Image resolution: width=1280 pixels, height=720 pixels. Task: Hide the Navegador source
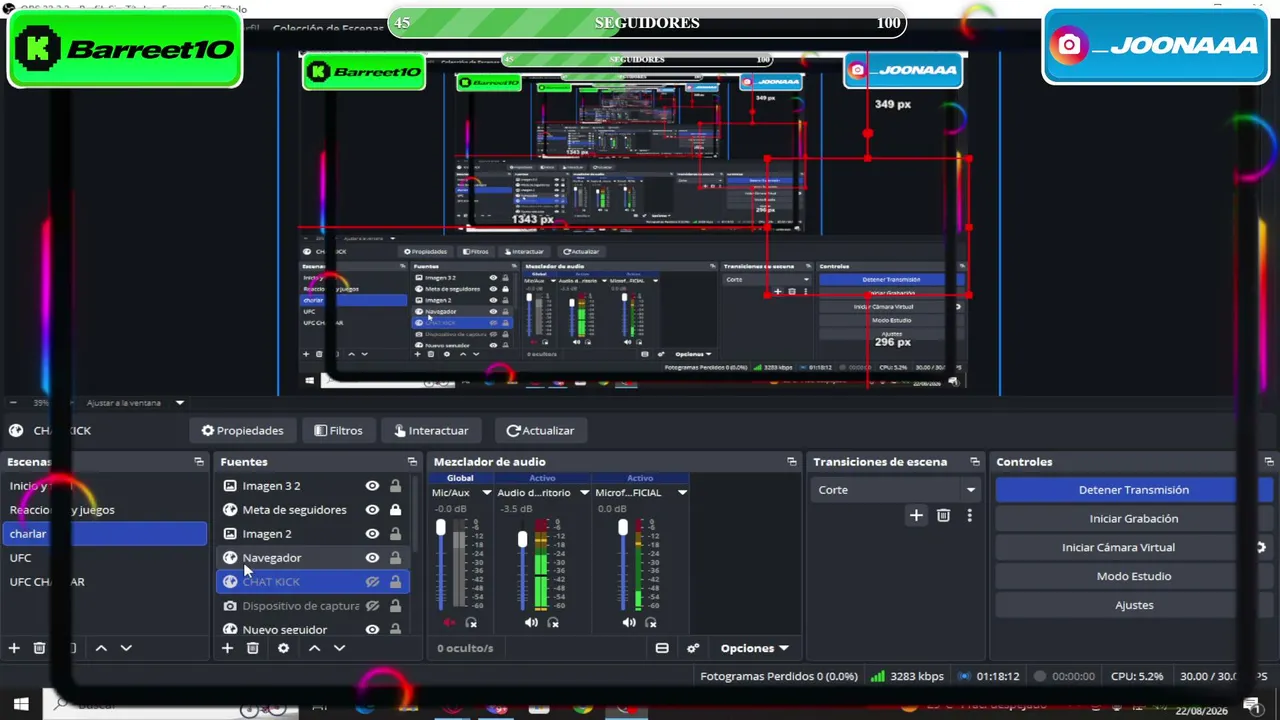point(372,558)
